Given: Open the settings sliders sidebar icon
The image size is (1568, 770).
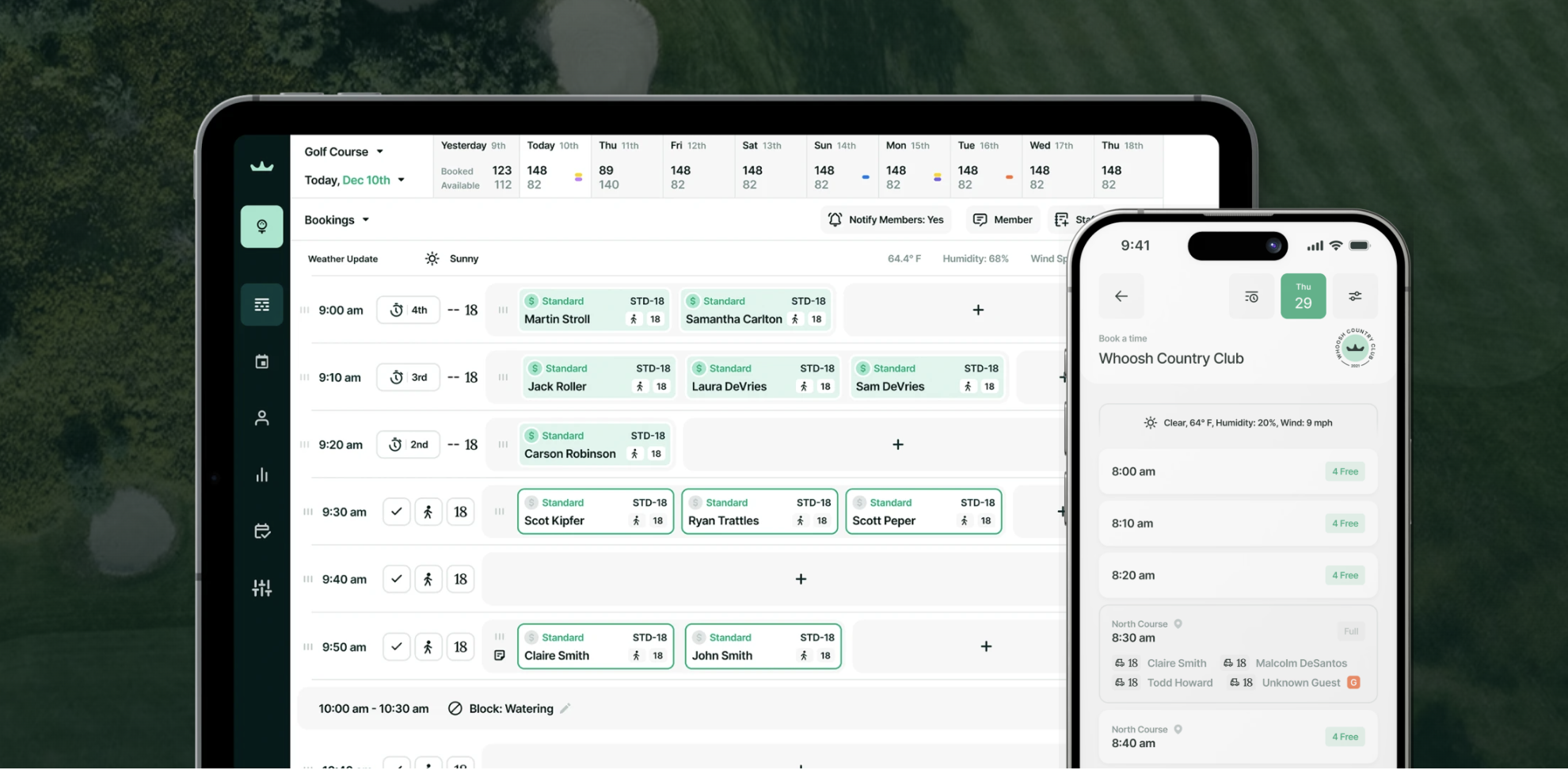Looking at the screenshot, I should (261, 588).
